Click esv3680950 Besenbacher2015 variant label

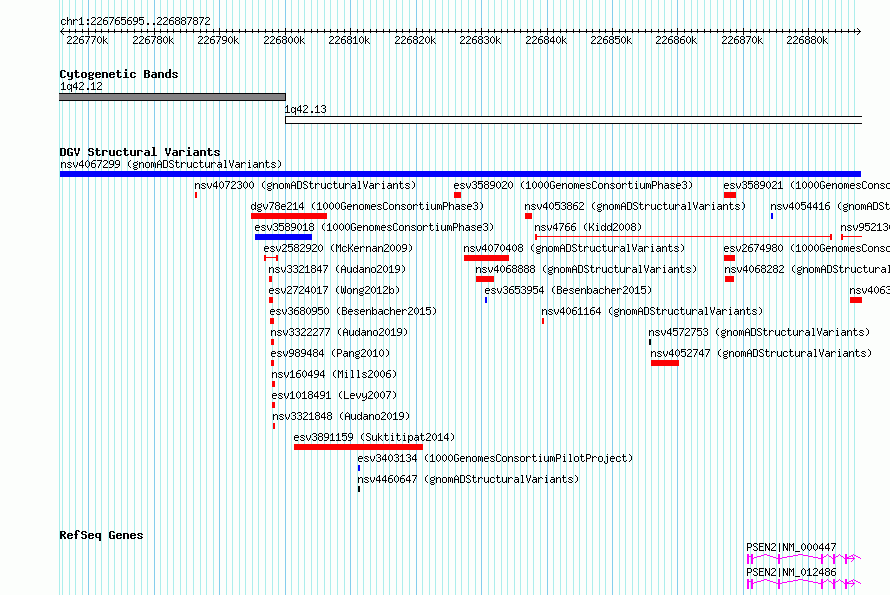353,311
